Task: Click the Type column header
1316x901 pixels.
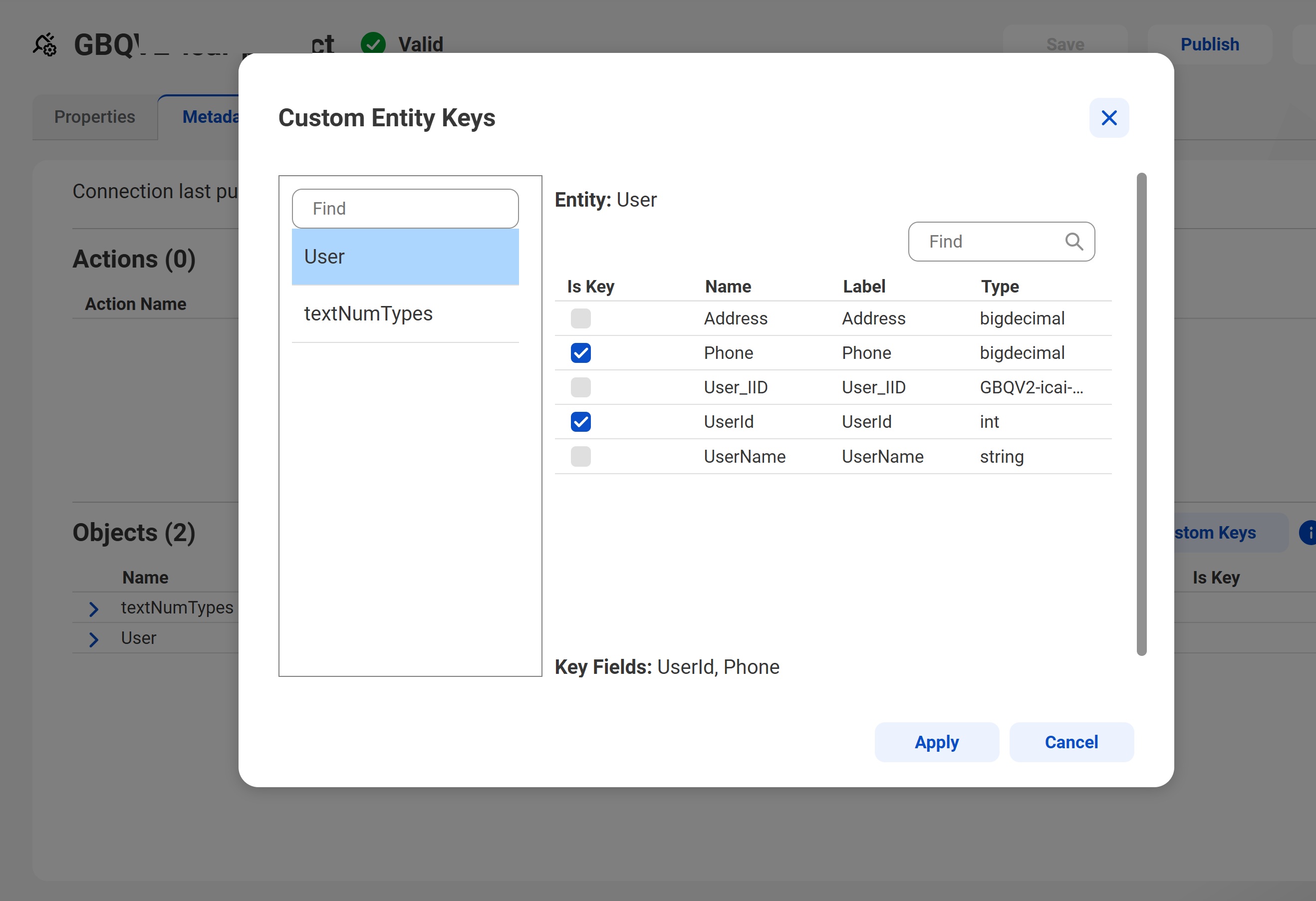Action: click(1000, 287)
